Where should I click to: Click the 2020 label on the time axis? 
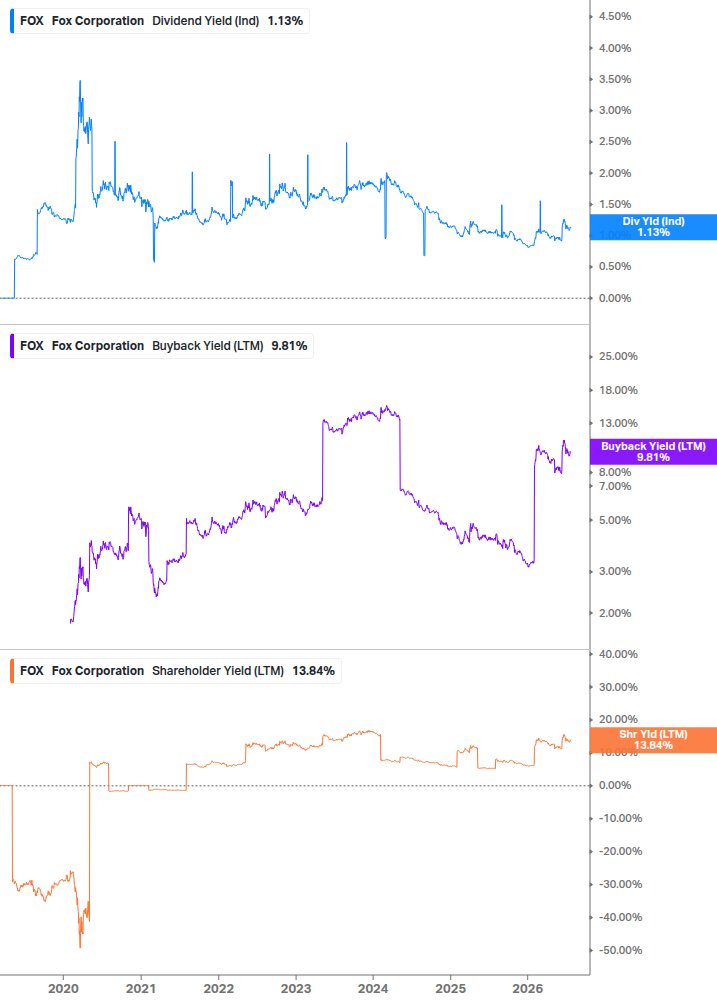point(63,988)
